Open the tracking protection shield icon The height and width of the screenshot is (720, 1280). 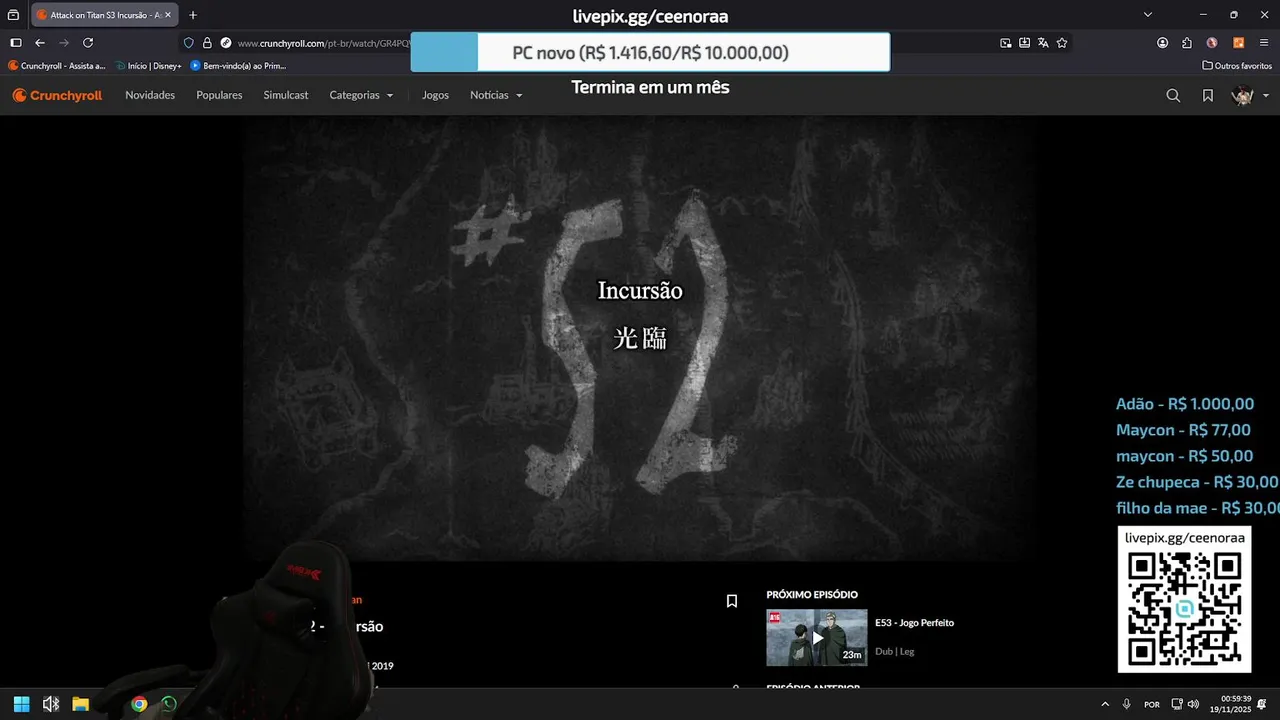(189, 43)
